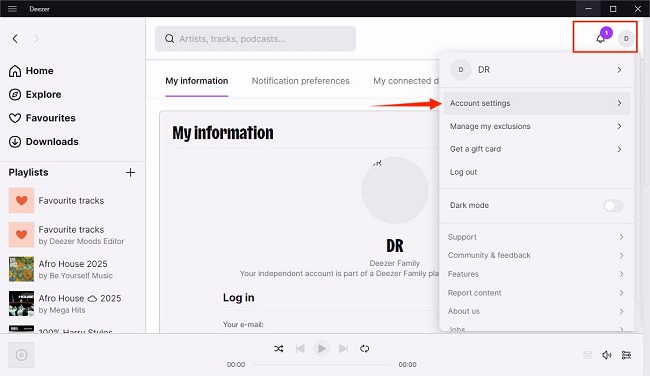The width and height of the screenshot is (650, 376).
Task: Open audio settings equalizer icon
Action: 626,355
